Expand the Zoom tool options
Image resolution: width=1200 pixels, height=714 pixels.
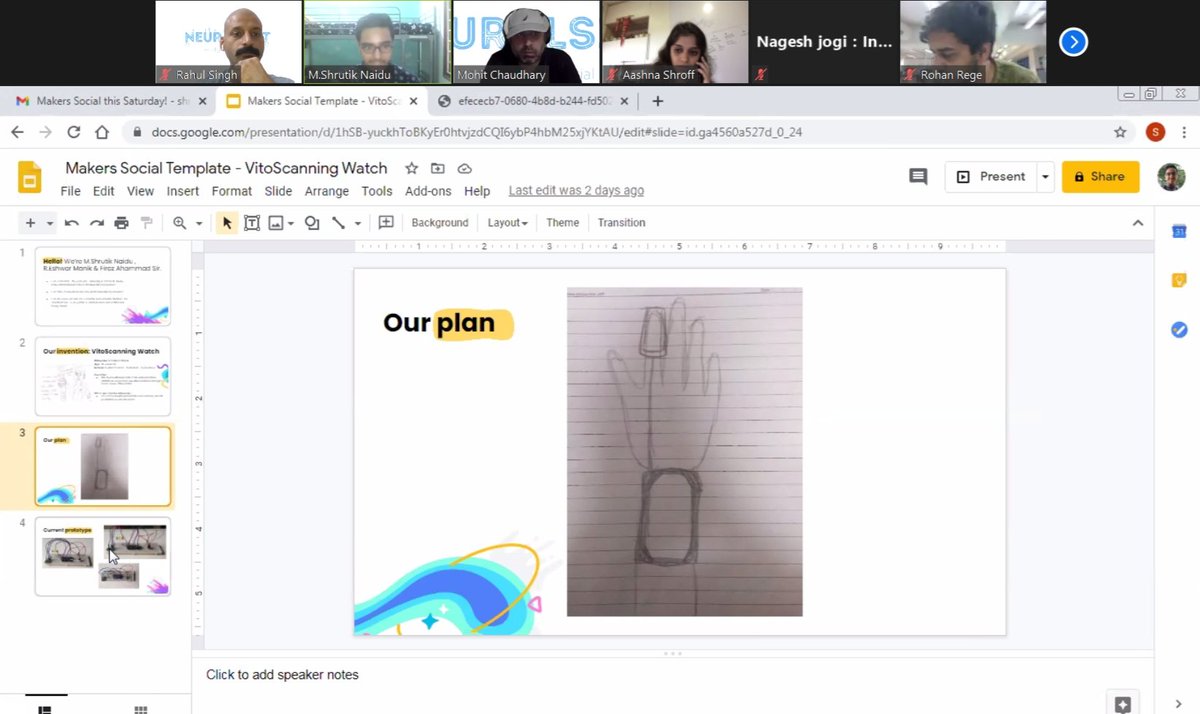[196, 222]
